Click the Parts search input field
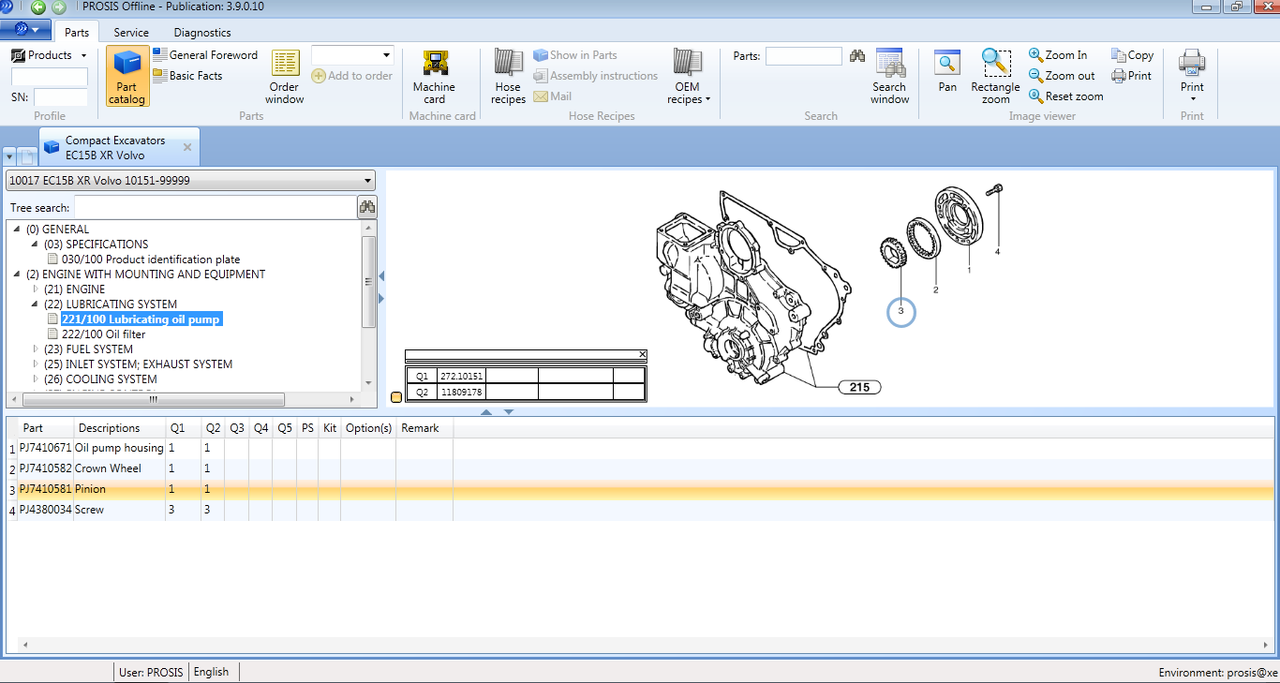The image size is (1280, 683). click(x=803, y=56)
